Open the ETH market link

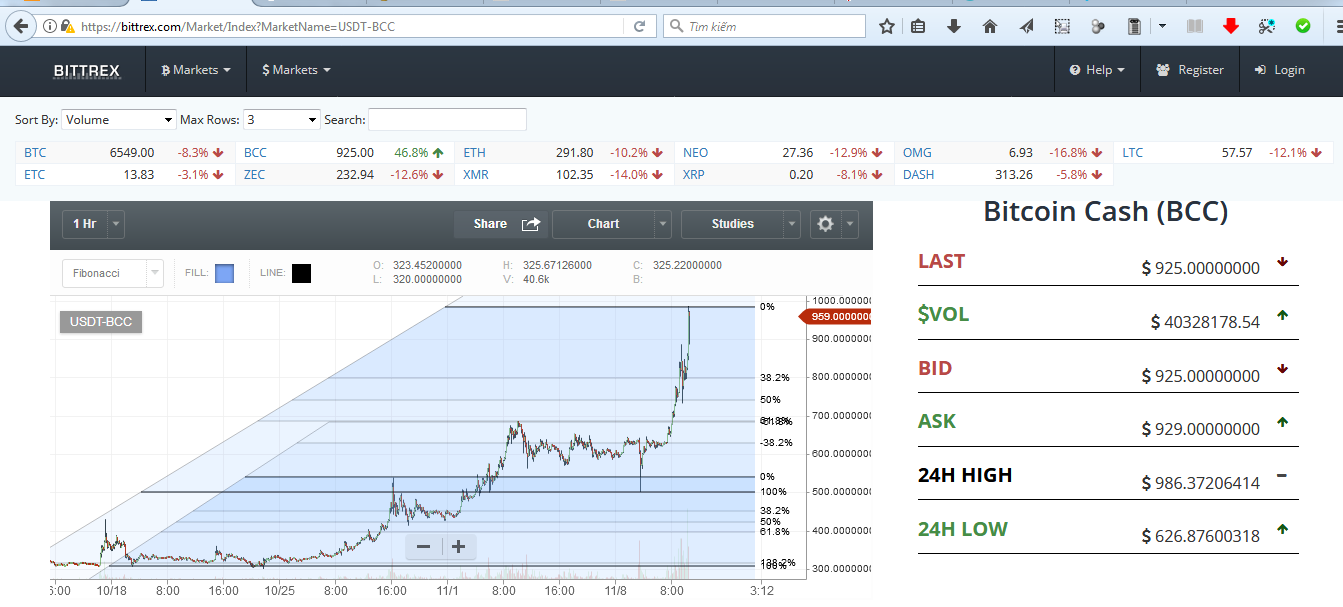(474, 153)
